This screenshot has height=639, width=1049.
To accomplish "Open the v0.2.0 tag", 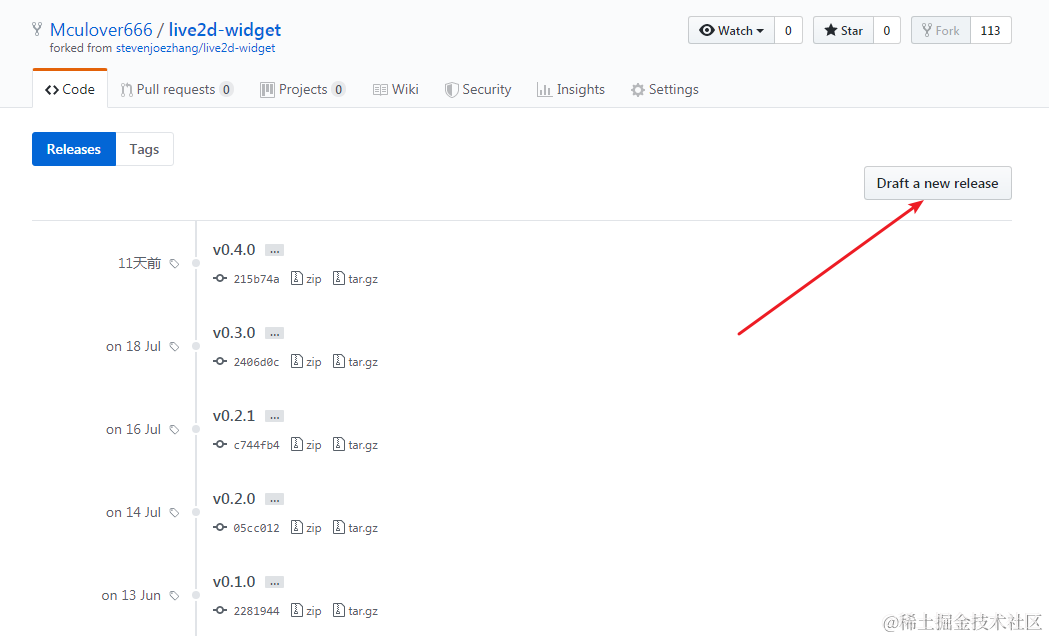I will [234, 498].
